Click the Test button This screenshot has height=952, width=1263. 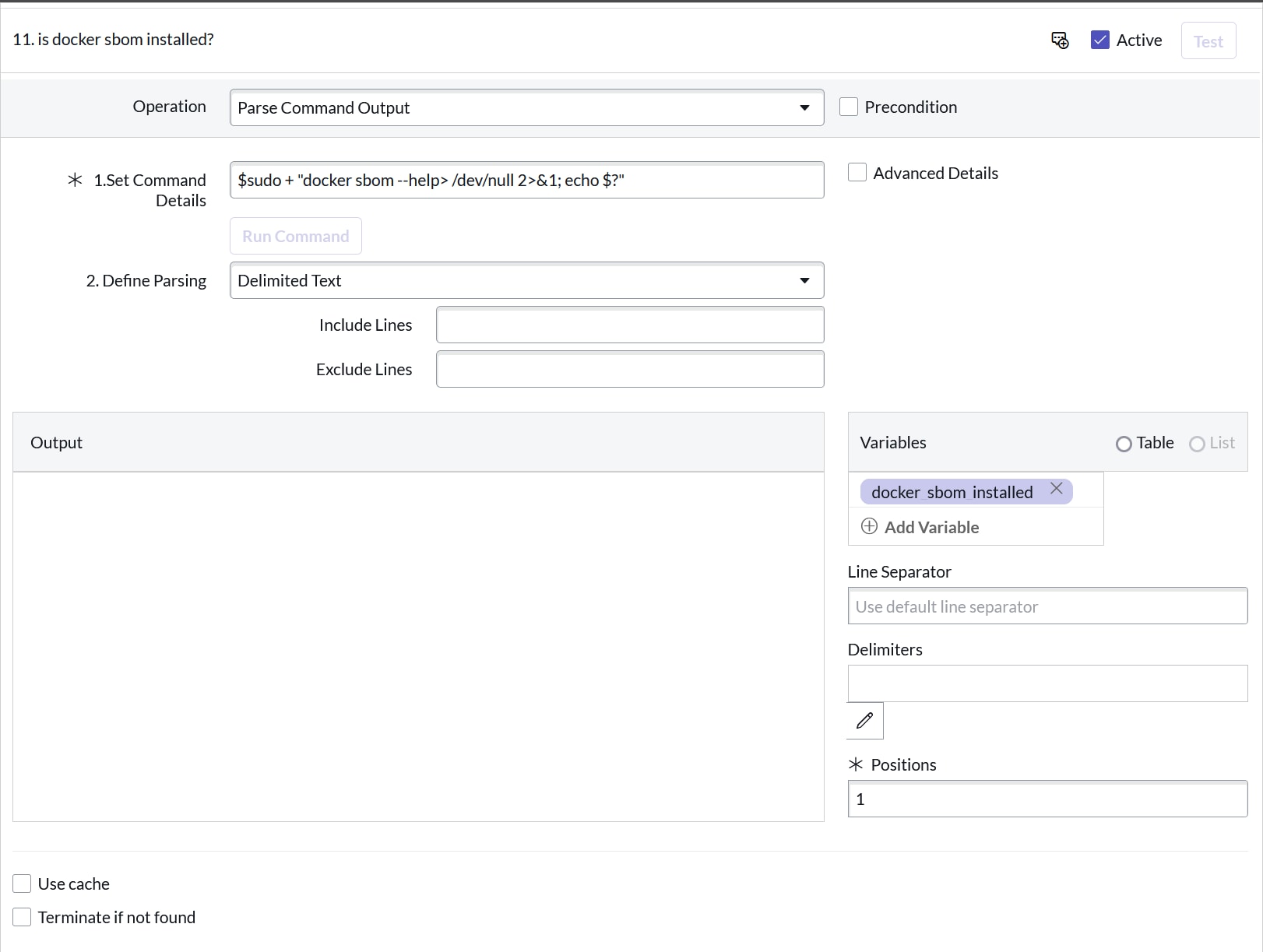pyautogui.click(x=1208, y=40)
